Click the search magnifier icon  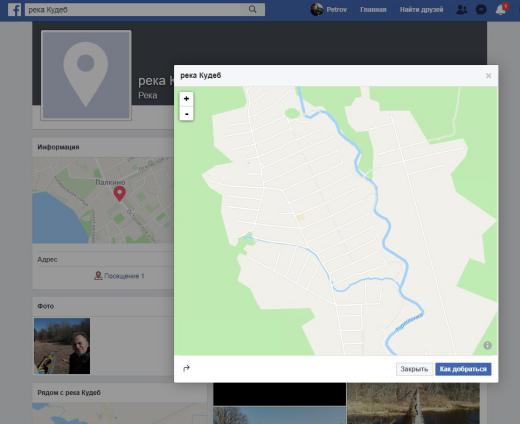click(253, 9)
